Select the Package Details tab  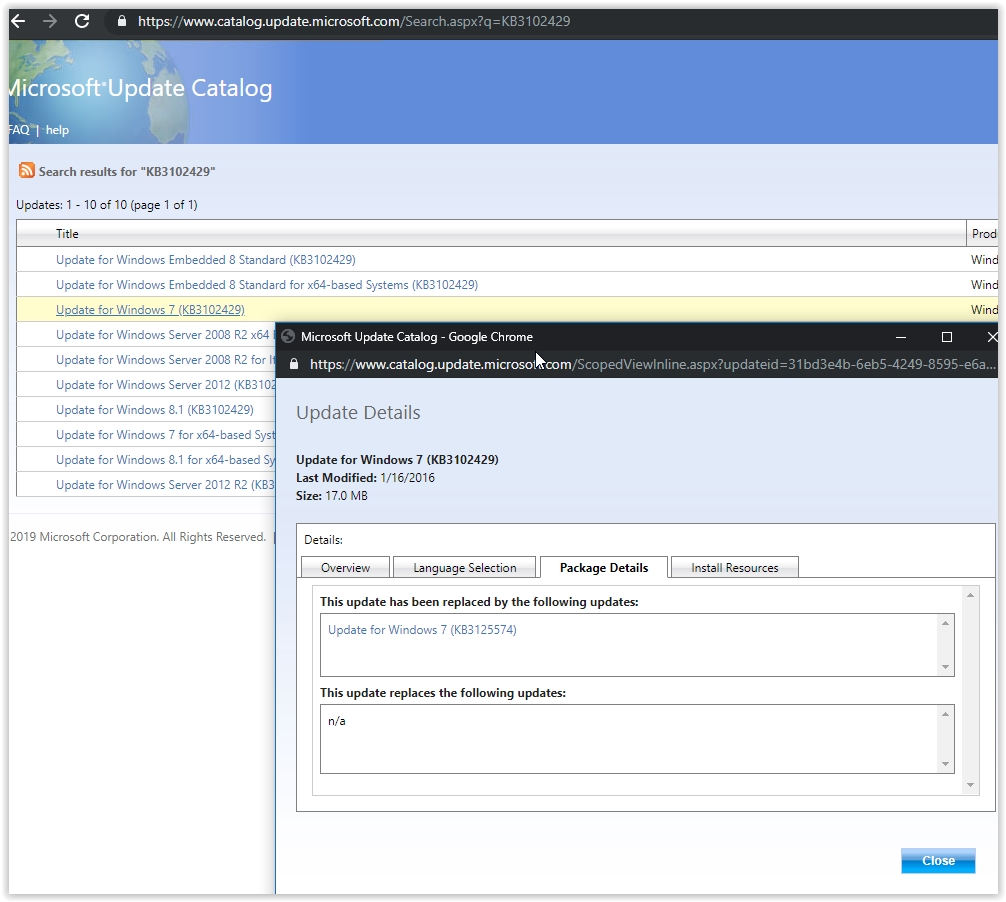[604, 568]
